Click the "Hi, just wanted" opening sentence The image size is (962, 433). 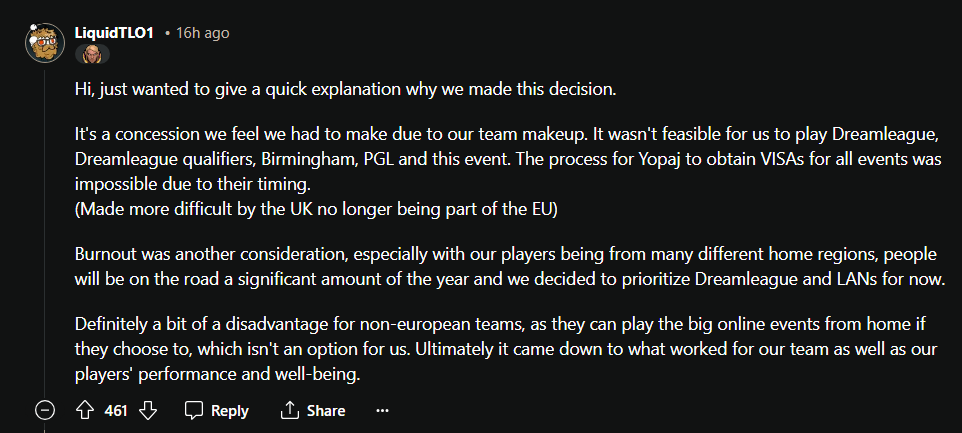[346, 89]
